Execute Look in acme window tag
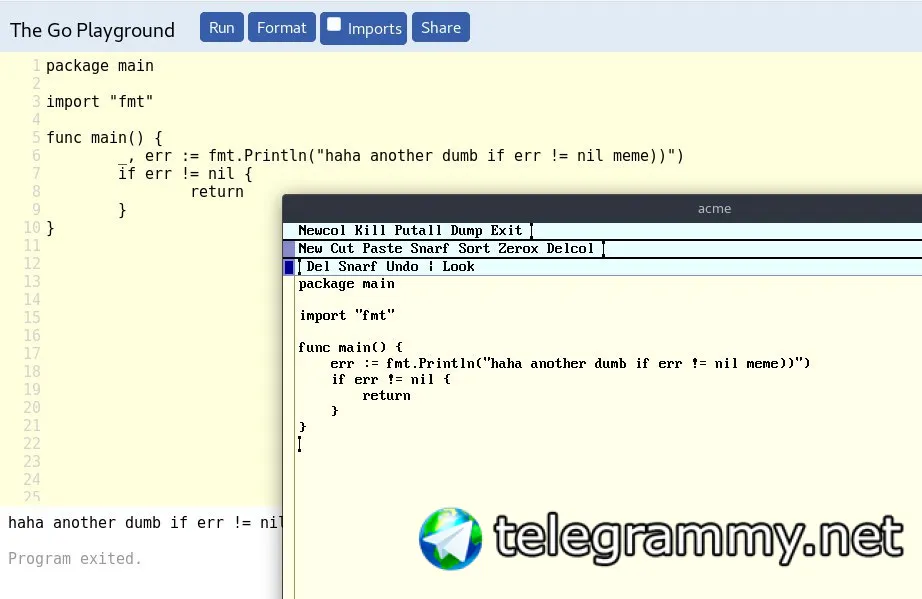 pyautogui.click(x=458, y=267)
